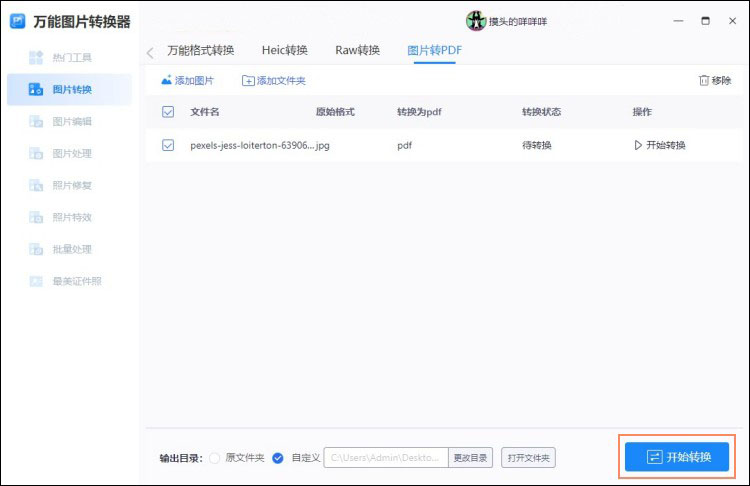Open 照片修复 in the sidebar
This screenshot has width=750, height=486.
point(60,186)
